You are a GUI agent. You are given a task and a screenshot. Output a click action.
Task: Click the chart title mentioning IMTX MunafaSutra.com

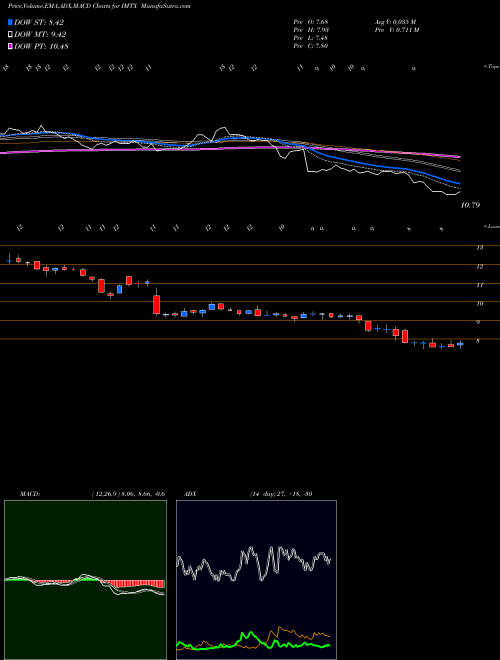[99, 7]
